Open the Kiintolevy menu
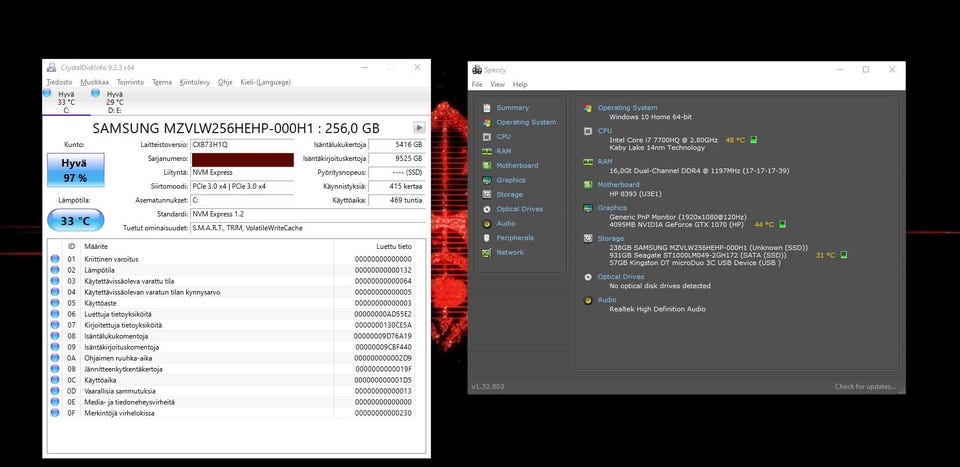This screenshot has height=467, width=960. [195, 82]
